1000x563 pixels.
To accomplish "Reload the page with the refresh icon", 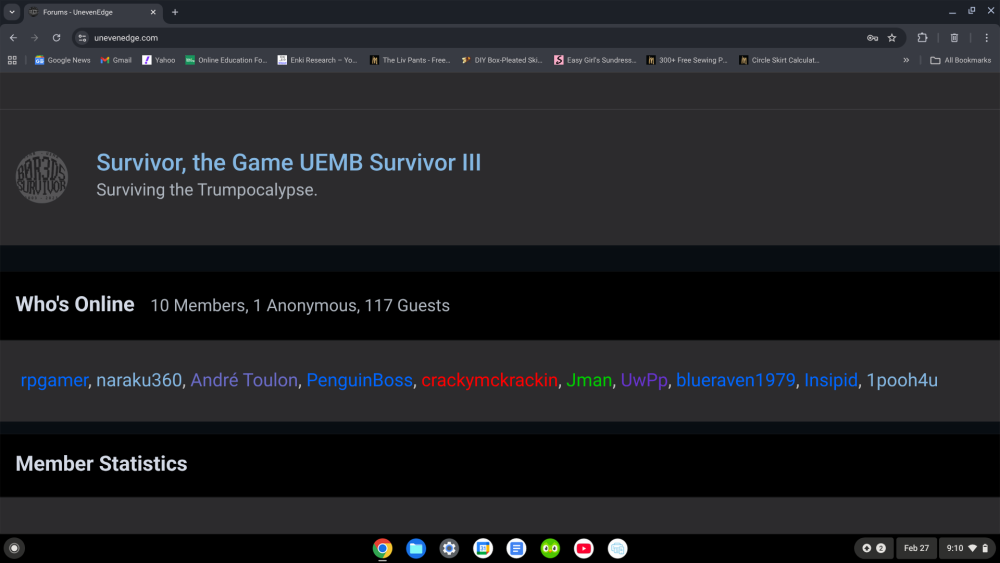I will [56, 38].
